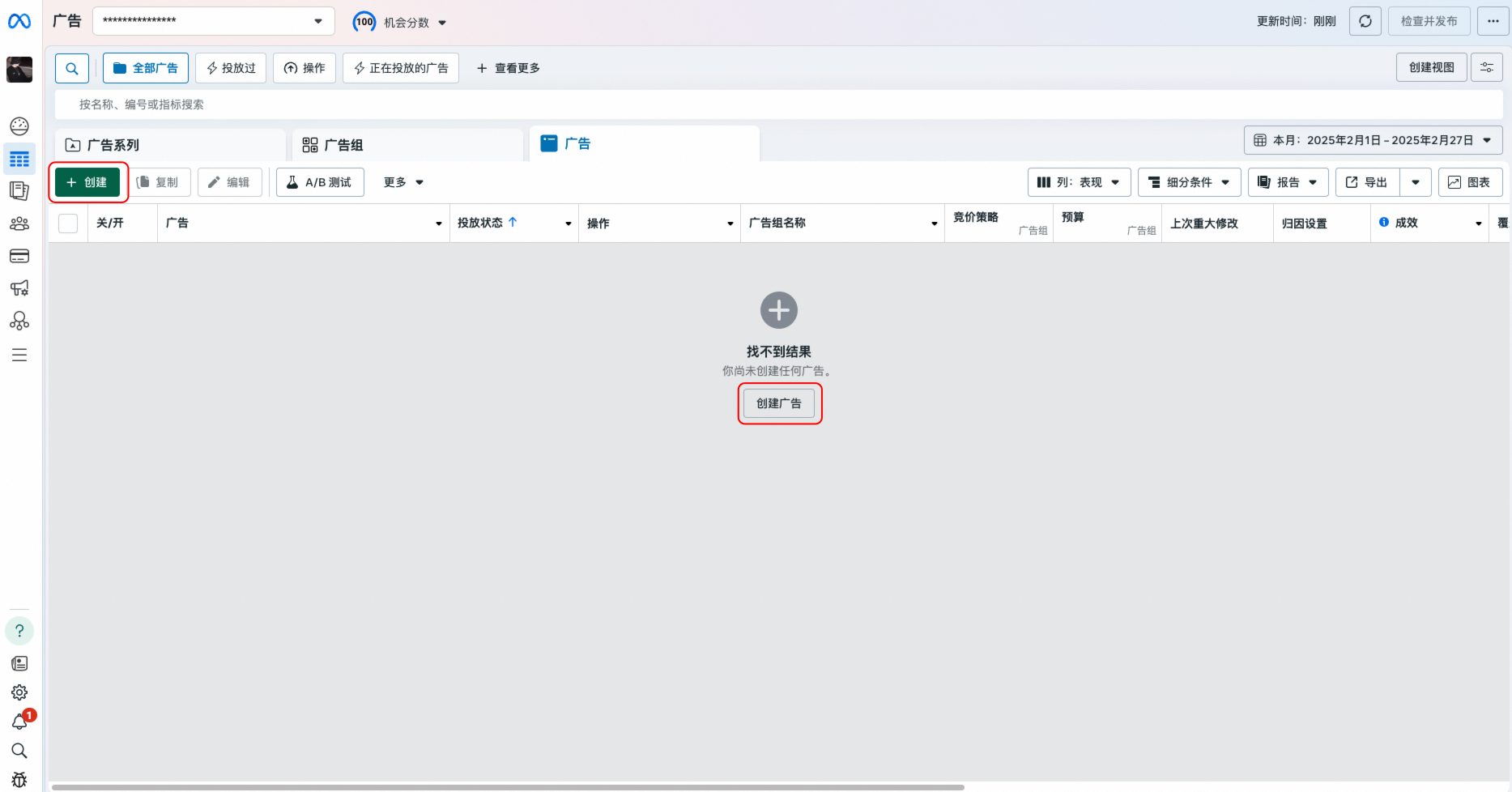The image size is (1512, 792).
Task: Select the 全部广告 filter view
Action: tap(146, 68)
